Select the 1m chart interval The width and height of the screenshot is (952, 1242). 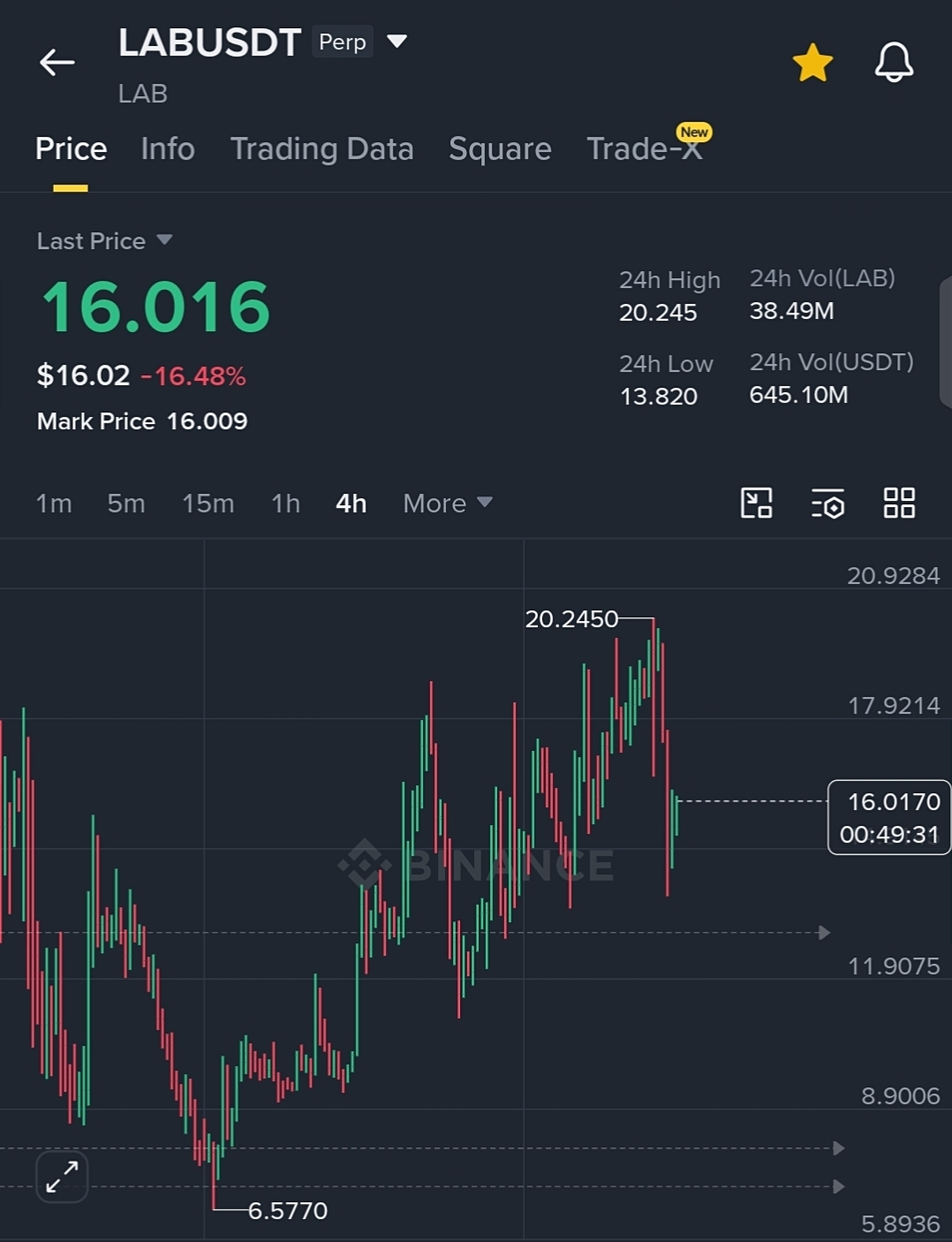(54, 504)
